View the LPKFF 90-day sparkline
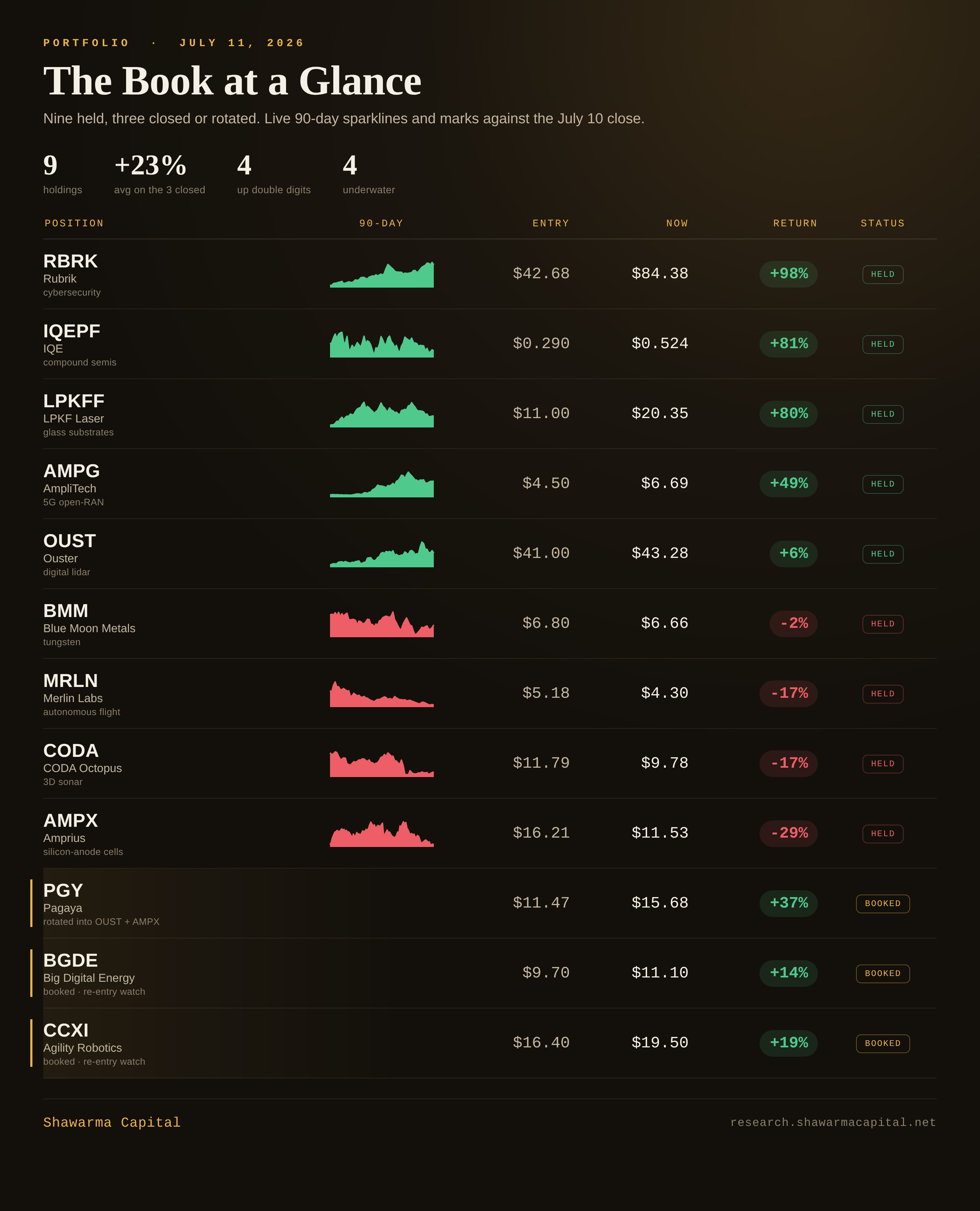 382,414
